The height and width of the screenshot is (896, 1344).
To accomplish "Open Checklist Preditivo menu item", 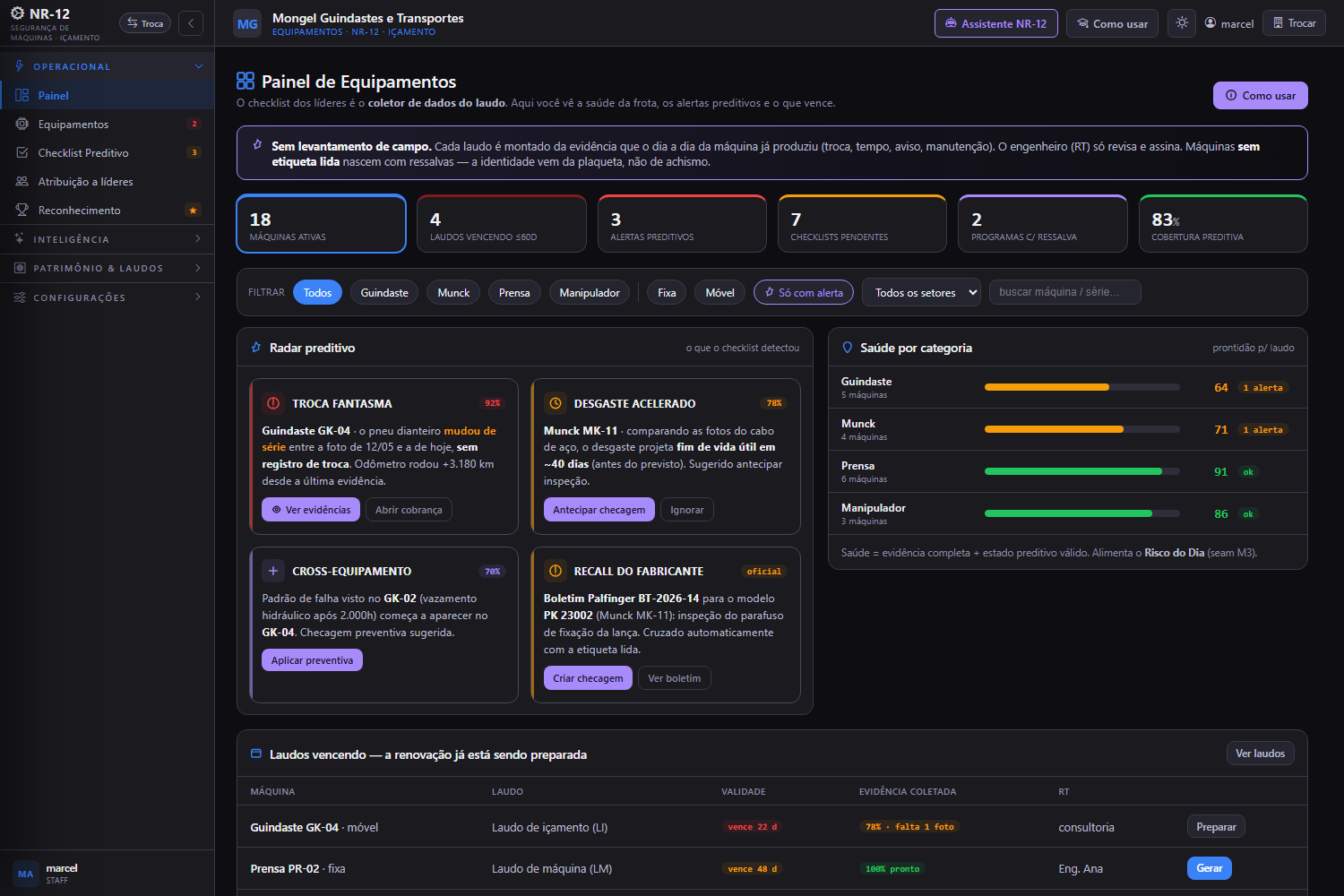I will coord(108,152).
